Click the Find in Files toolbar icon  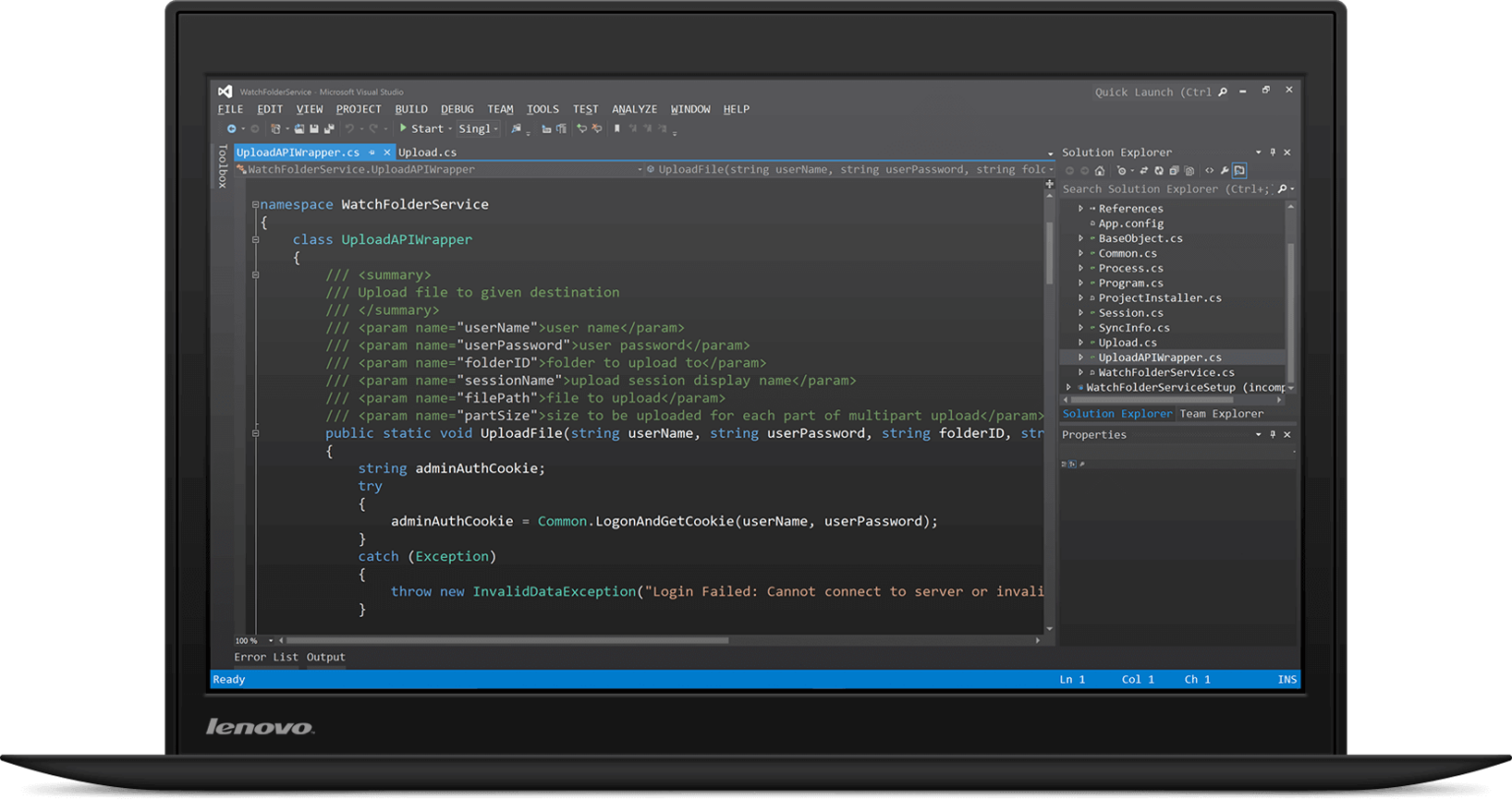pyautogui.click(x=518, y=129)
